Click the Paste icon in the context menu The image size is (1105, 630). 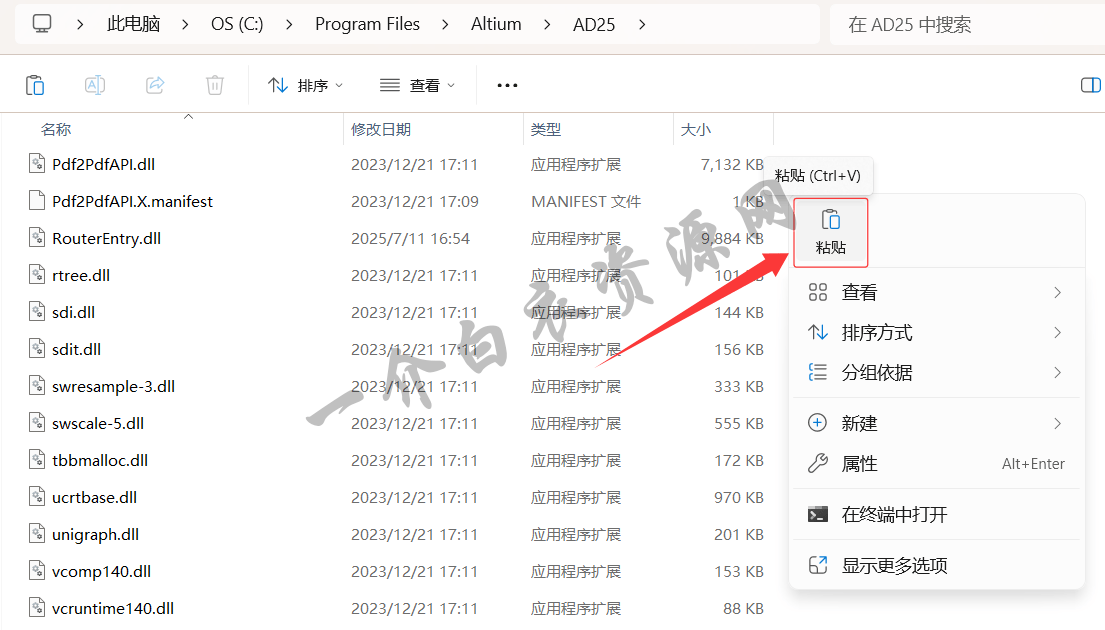pos(830,231)
